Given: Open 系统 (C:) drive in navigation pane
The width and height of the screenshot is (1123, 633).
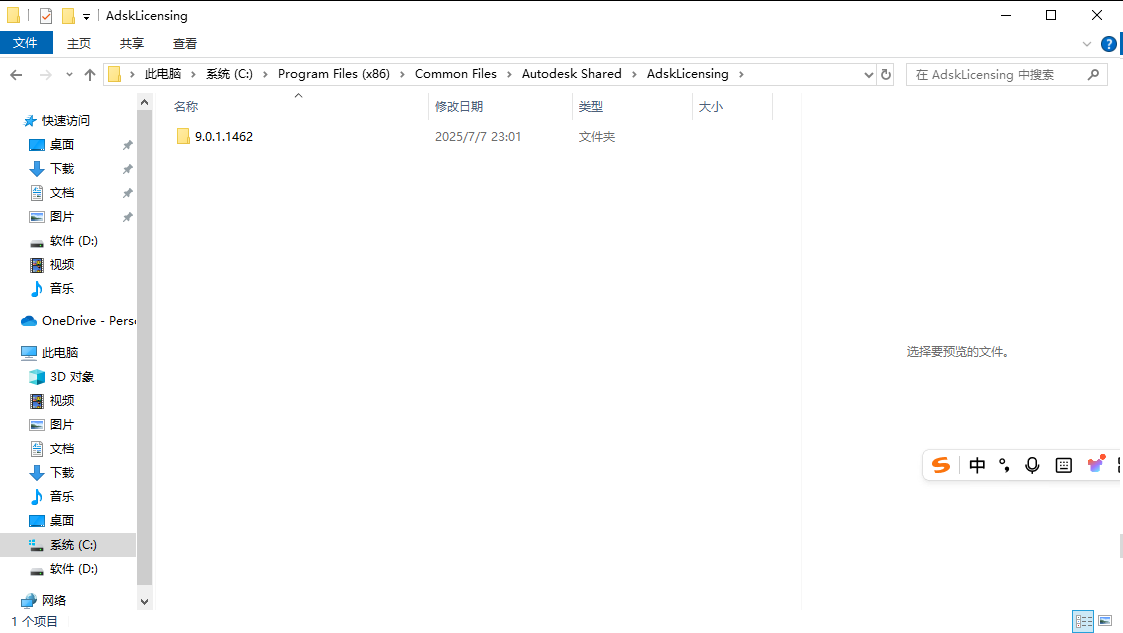Looking at the screenshot, I should 73,545.
